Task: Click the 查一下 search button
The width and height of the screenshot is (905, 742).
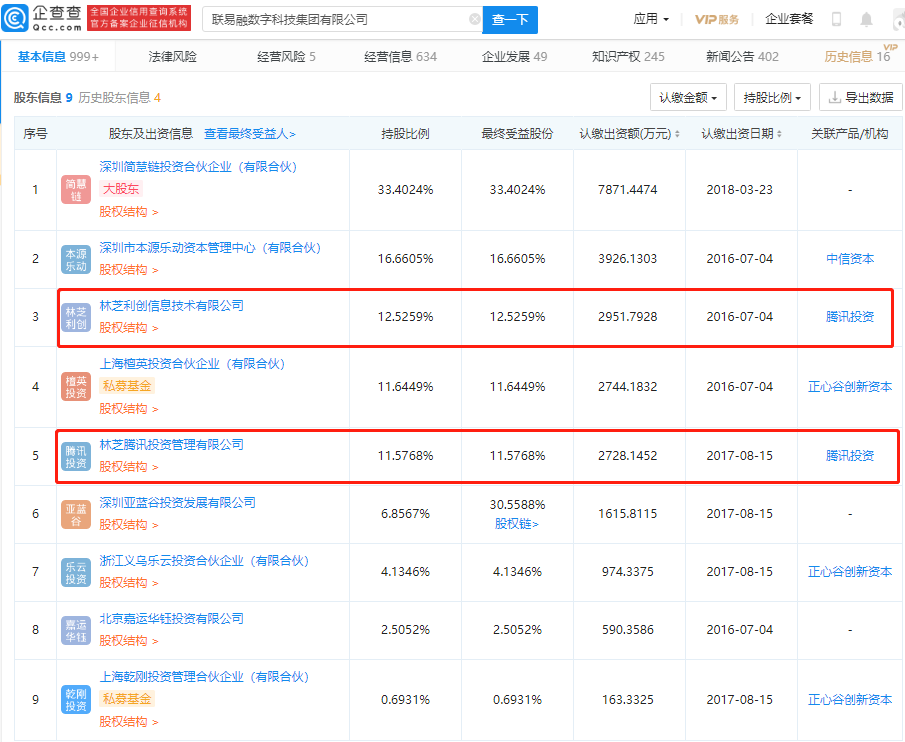Action: pos(510,20)
